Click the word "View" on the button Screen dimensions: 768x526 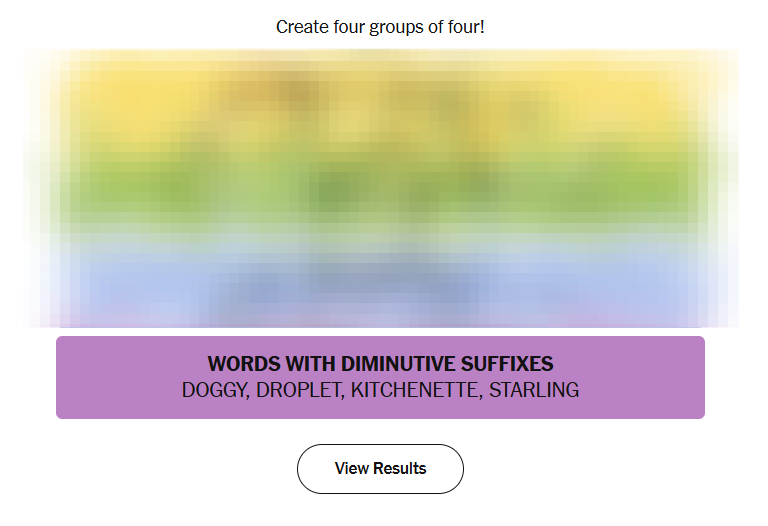click(351, 468)
